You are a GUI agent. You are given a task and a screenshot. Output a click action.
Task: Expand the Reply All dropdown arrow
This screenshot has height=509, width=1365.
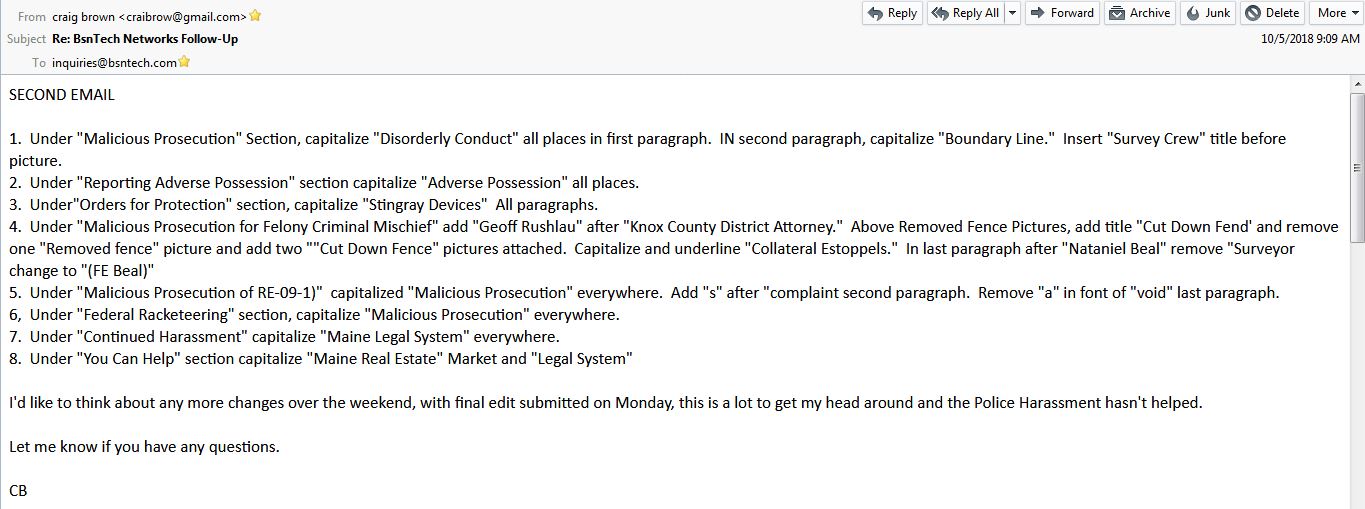click(1012, 13)
